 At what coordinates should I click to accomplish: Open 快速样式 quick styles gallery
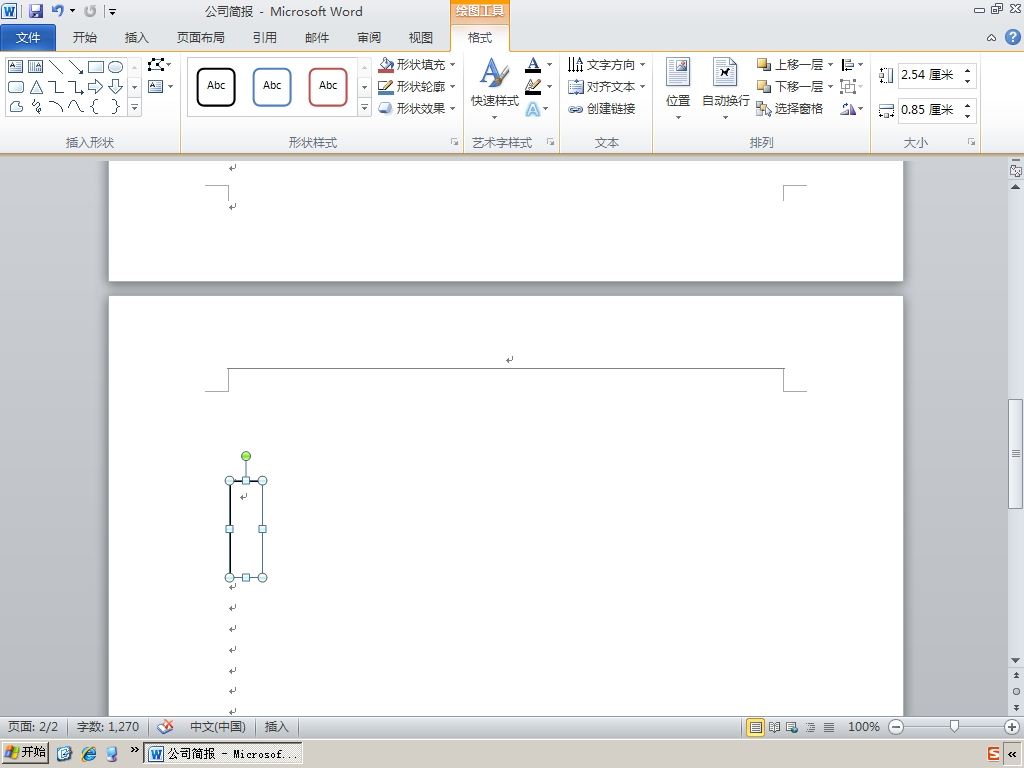[494, 89]
